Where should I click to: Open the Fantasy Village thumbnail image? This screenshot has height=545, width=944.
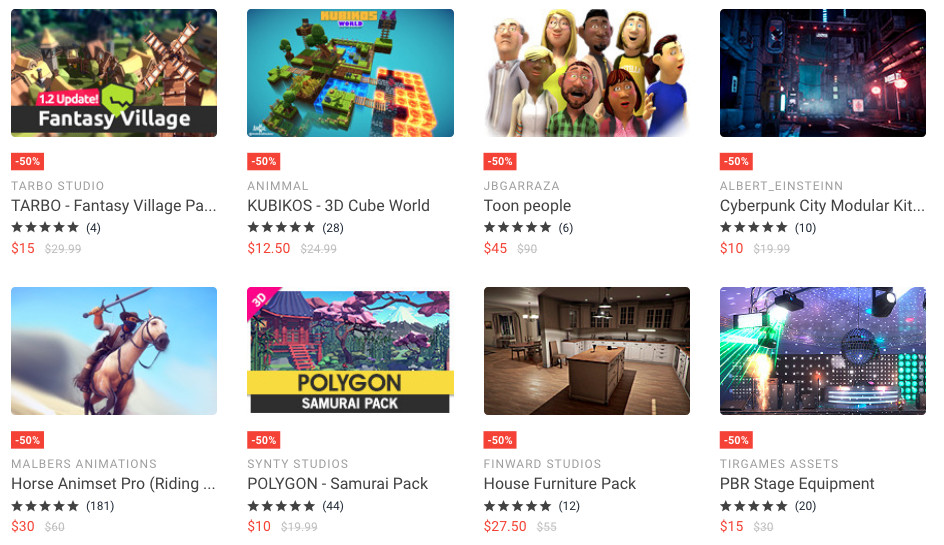(x=114, y=73)
